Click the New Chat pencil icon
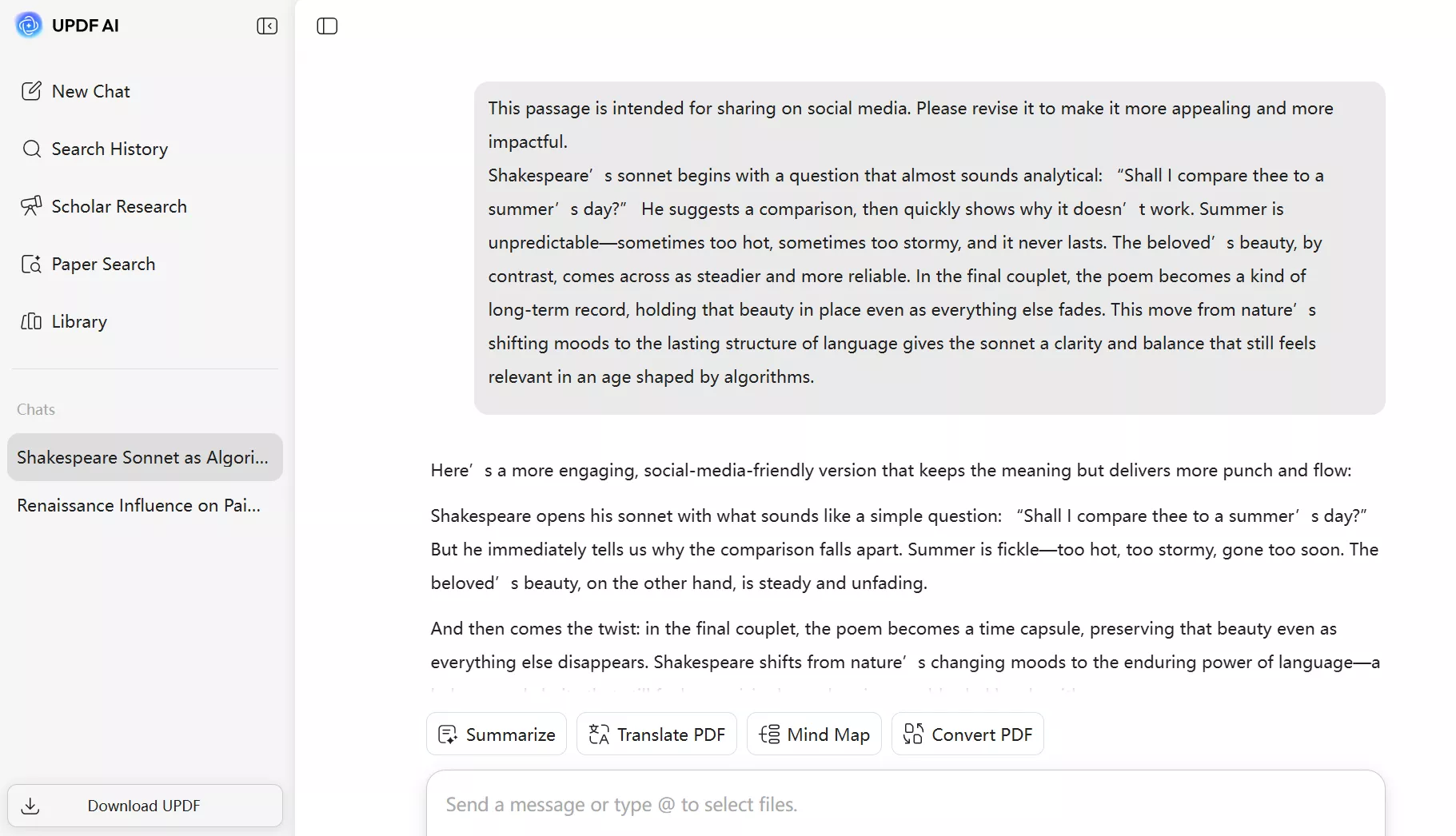The width and height of the screenshot is (1456, 836). click(x=31, y=91)
